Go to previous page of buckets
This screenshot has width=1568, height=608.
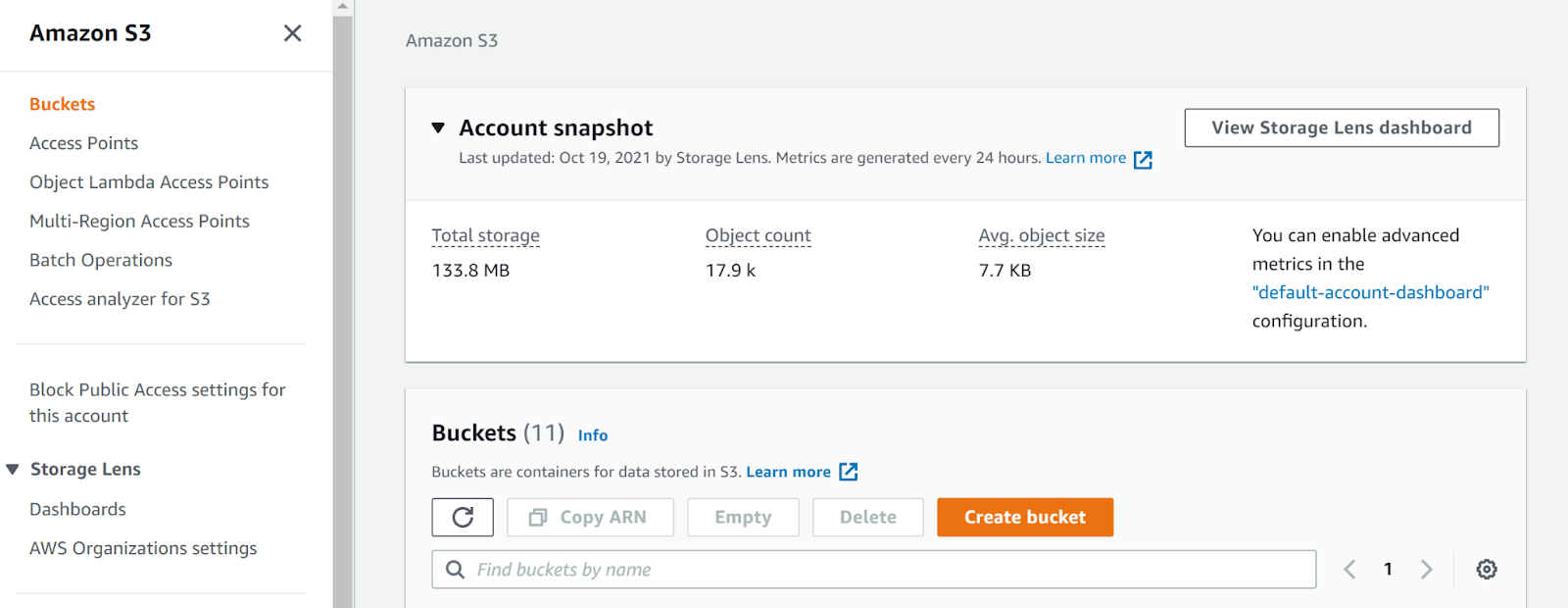[x=1349, y=569]
